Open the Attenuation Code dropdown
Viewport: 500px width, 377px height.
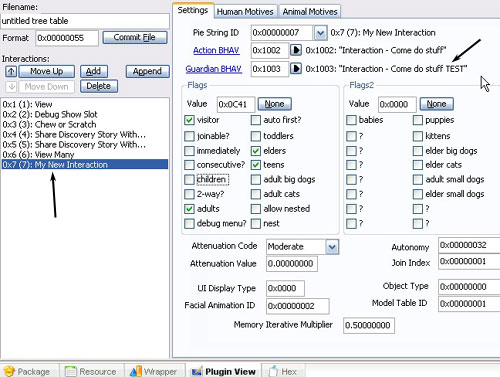point(332,247)
